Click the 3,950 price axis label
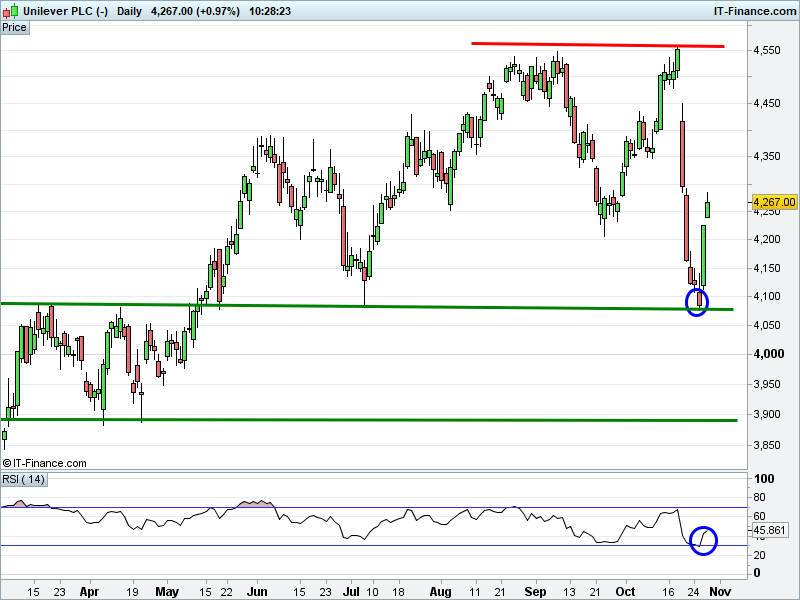 coord(767,384)
